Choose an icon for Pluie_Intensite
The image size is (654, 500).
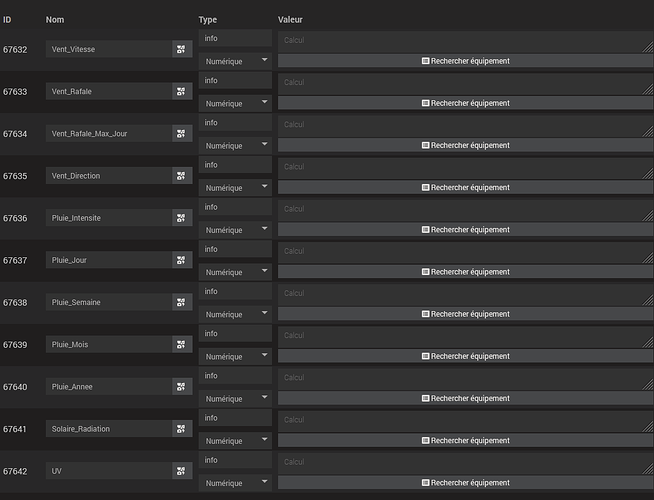[x=182, y=218]
